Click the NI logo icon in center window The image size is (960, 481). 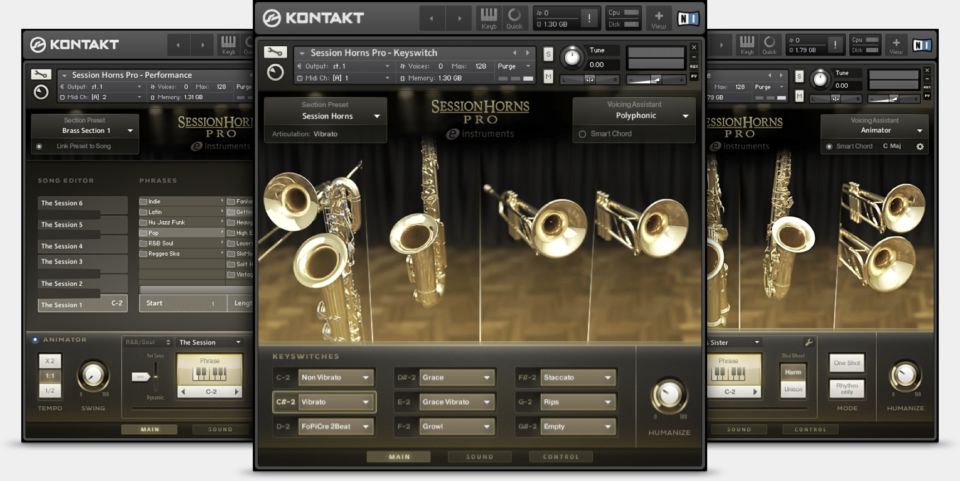pyautogui.click(x=688, y=18)
